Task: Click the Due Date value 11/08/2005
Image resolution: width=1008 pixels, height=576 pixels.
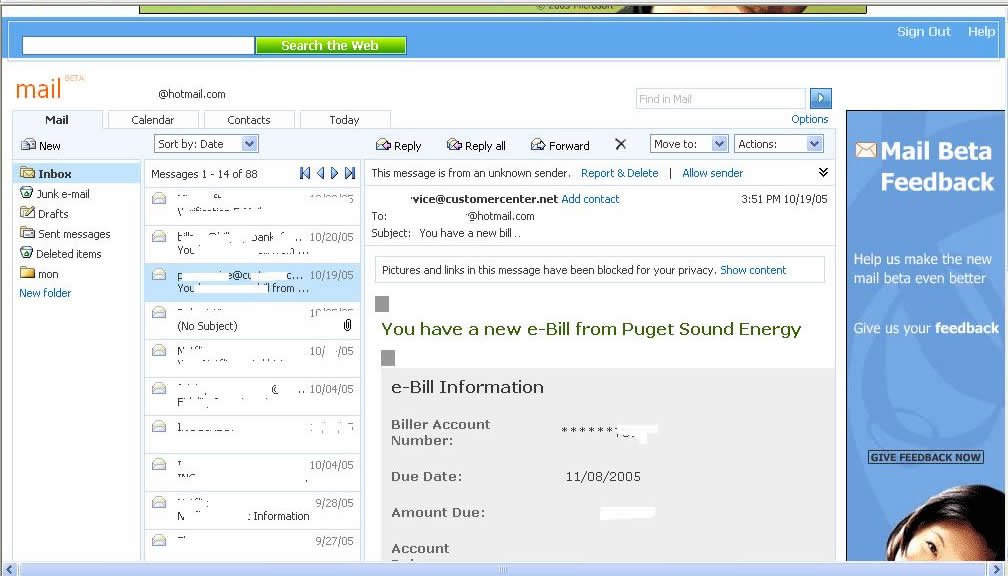Action: tap(603, 476)
